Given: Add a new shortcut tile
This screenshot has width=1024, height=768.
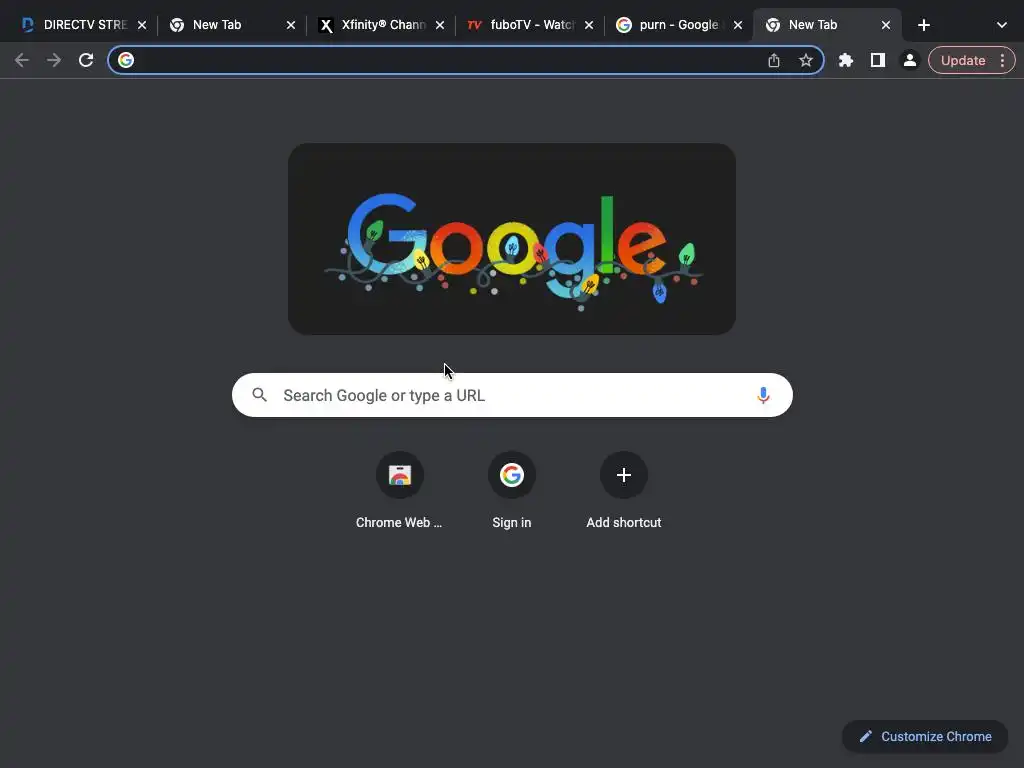Looking at the screenshot, I should [624, 491].
